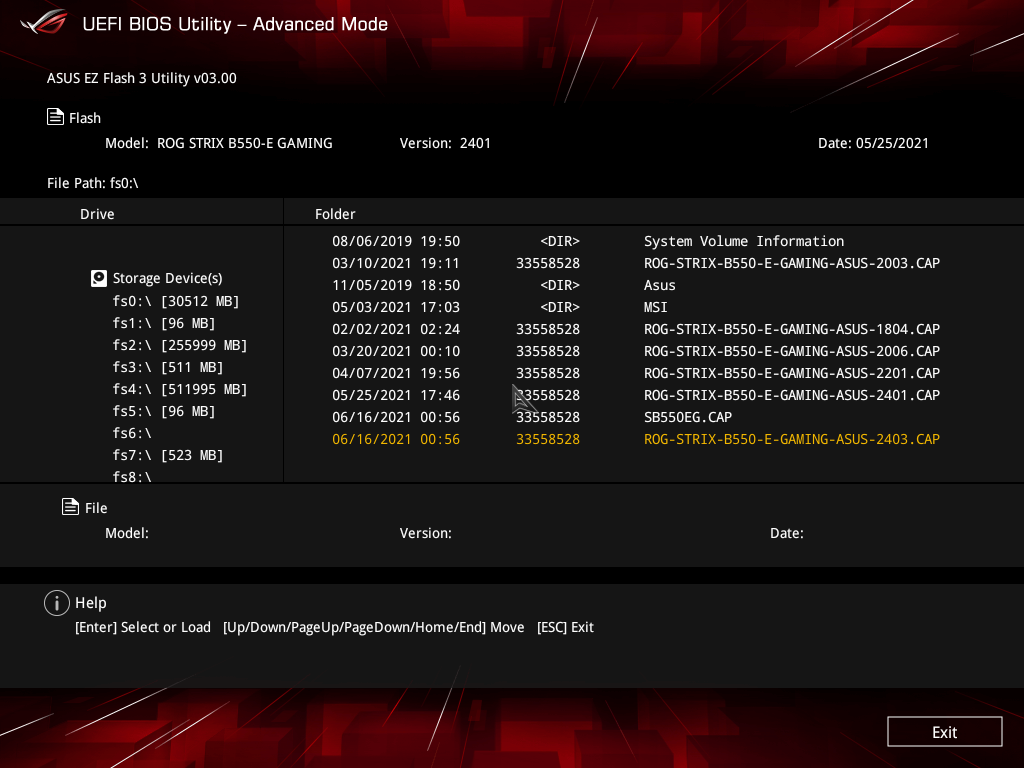Open the MSI folder
This screenshot has height=768, width=1024.
656,307
